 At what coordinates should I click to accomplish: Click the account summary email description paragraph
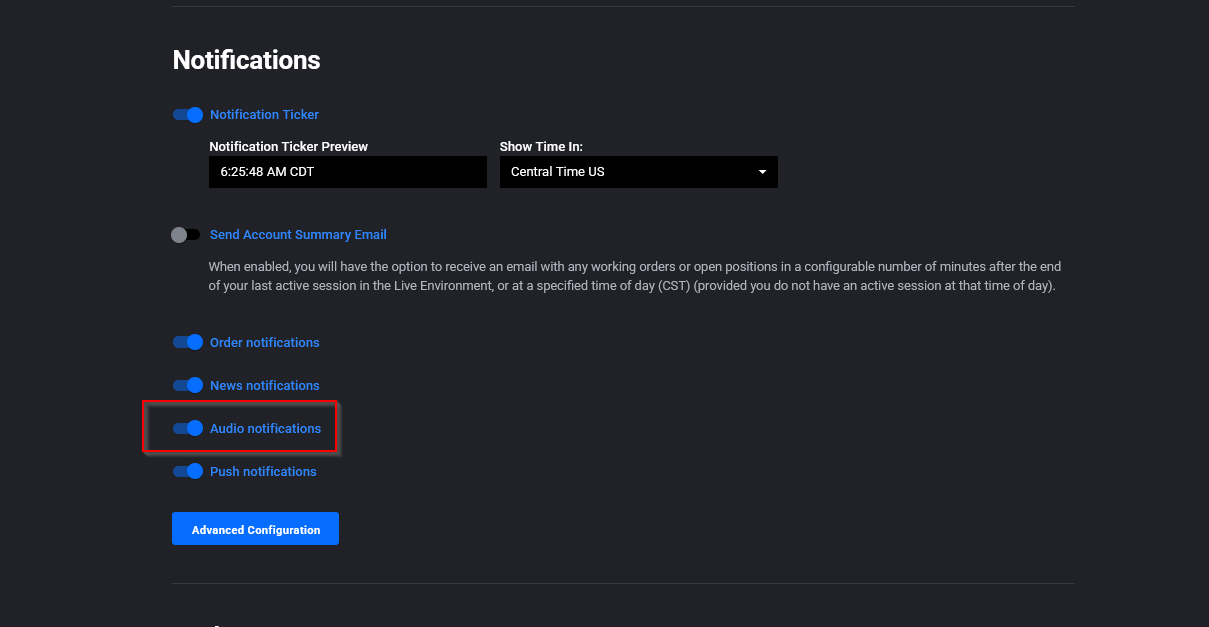[x=635, y=276]
